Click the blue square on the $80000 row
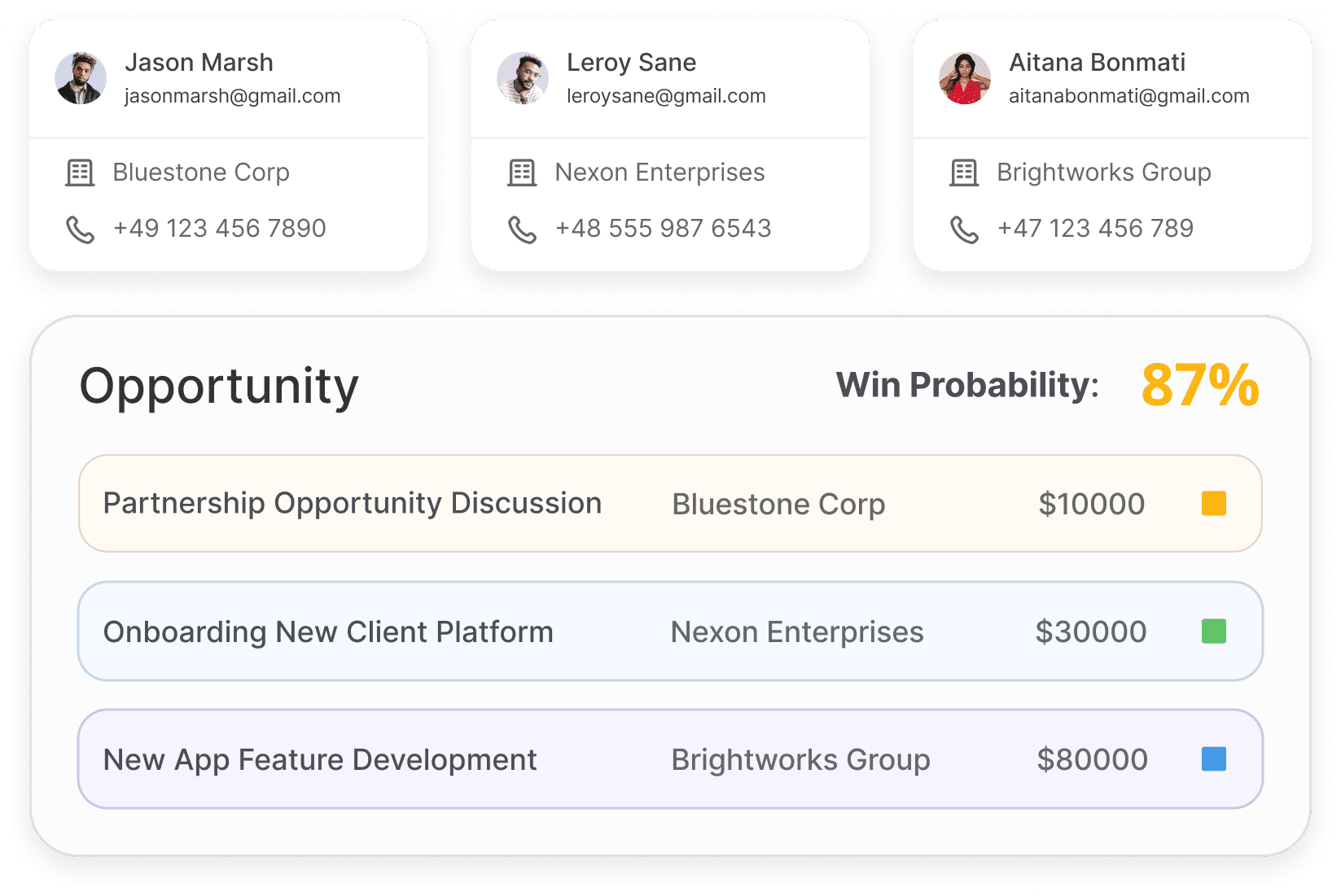Image resolution: width=1341 pixels, height=896 pixels. [1214, 759]
